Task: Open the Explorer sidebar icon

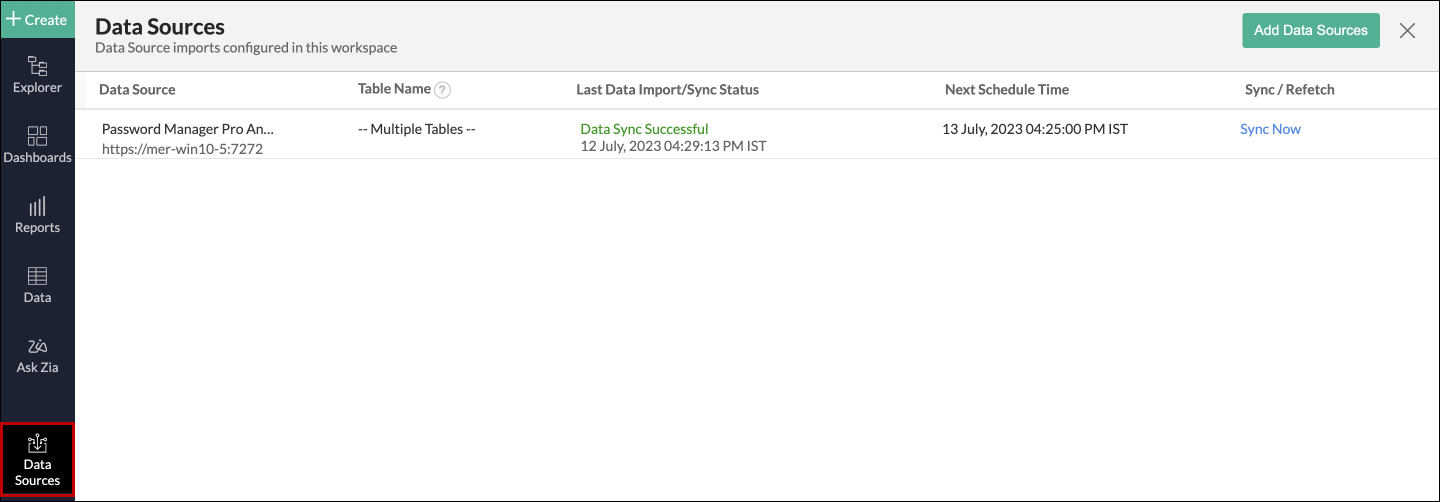Action: click(x=37, y=75)
